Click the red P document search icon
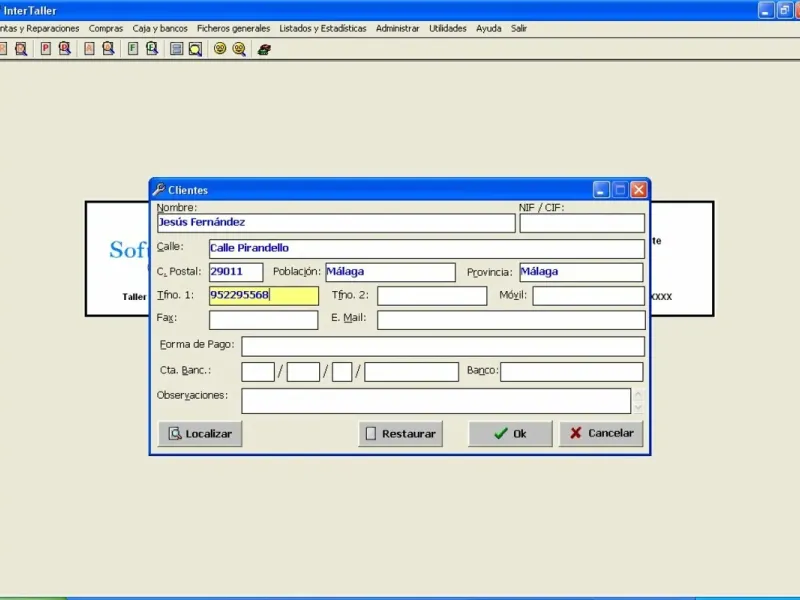The width and height of the screenshot is (800, 600). pos(64,48)
